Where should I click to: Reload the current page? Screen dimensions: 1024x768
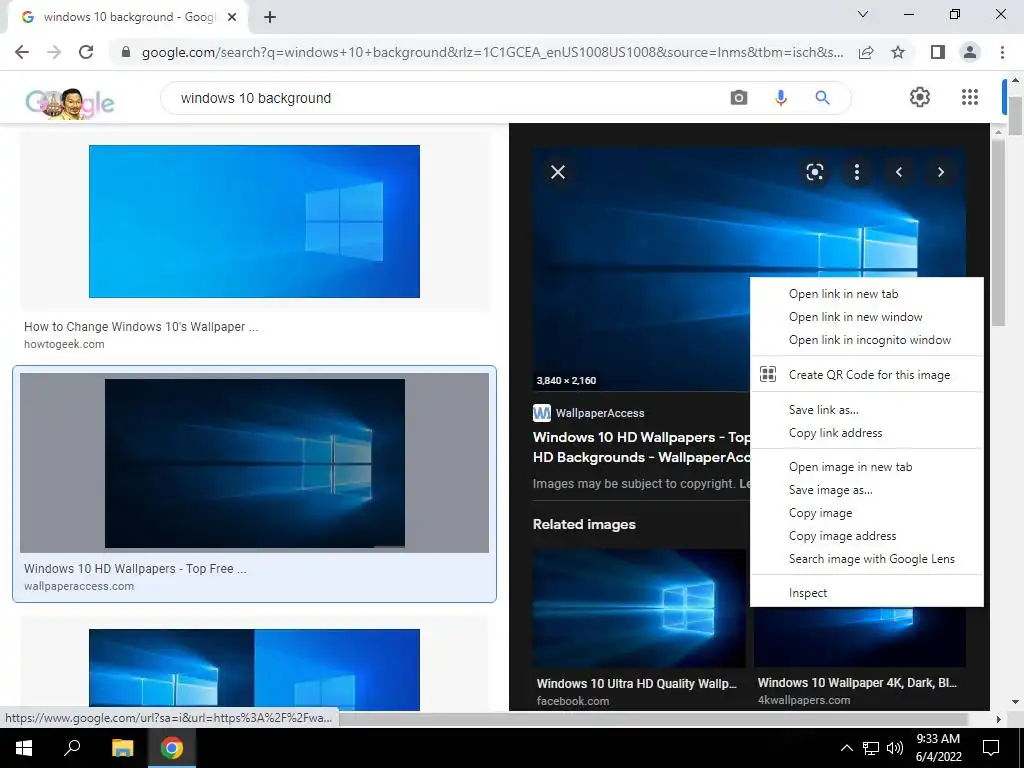[x=86, y=52]
